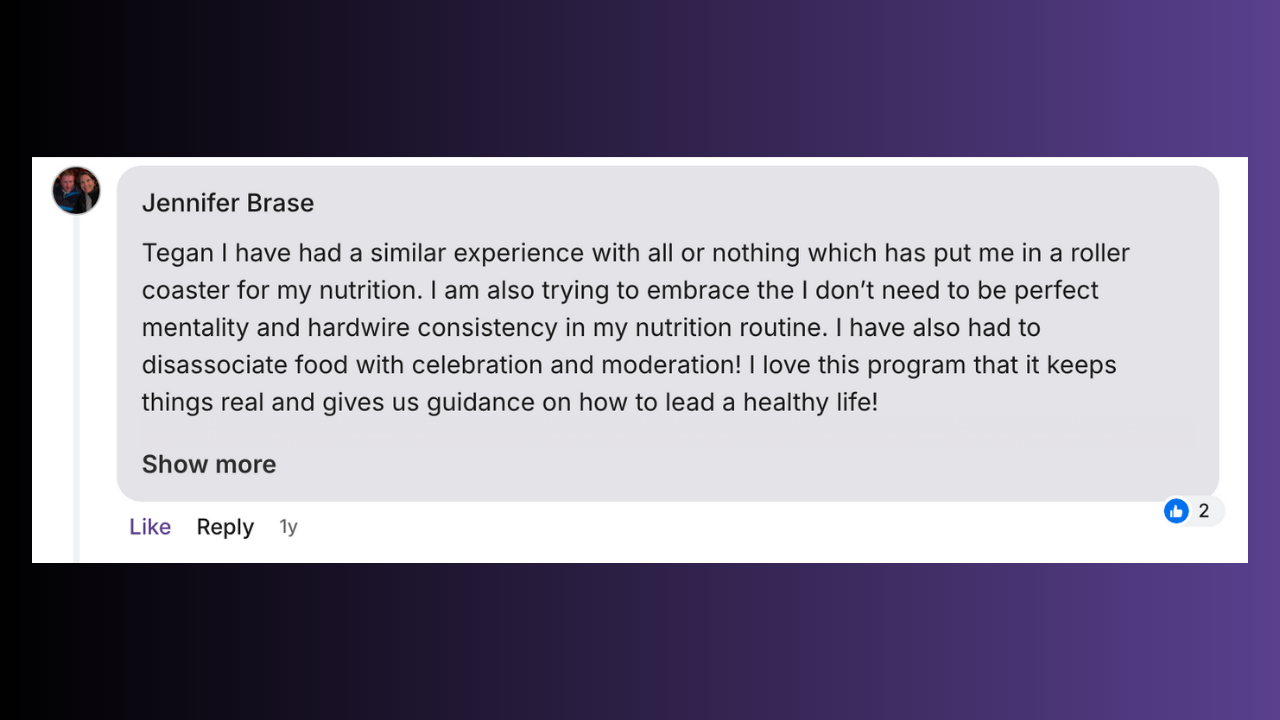Collapse thread using the vertical line under the avatar
Screen dimensions: 1280x720
76,400
